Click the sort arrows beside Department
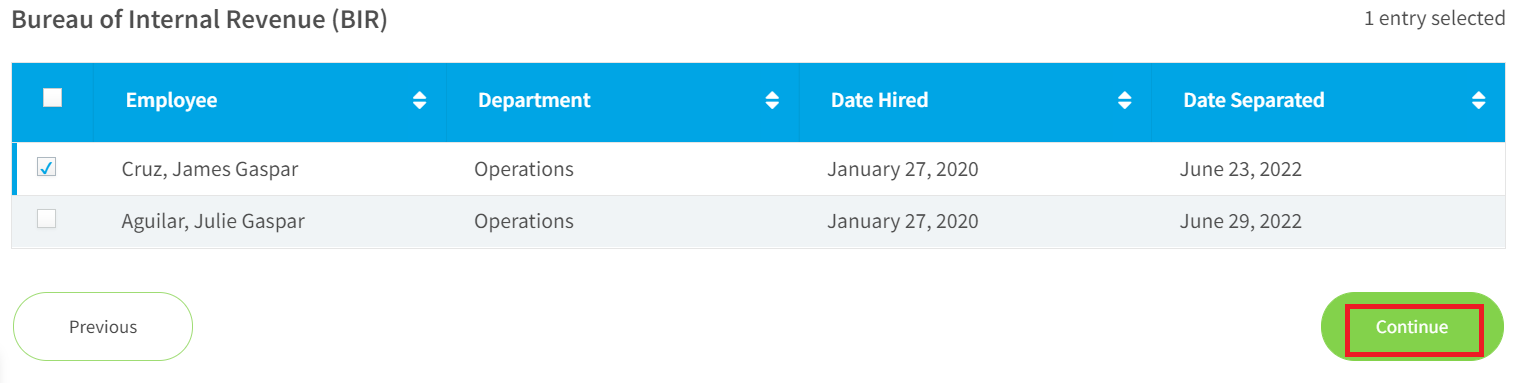 click(772, 100)
